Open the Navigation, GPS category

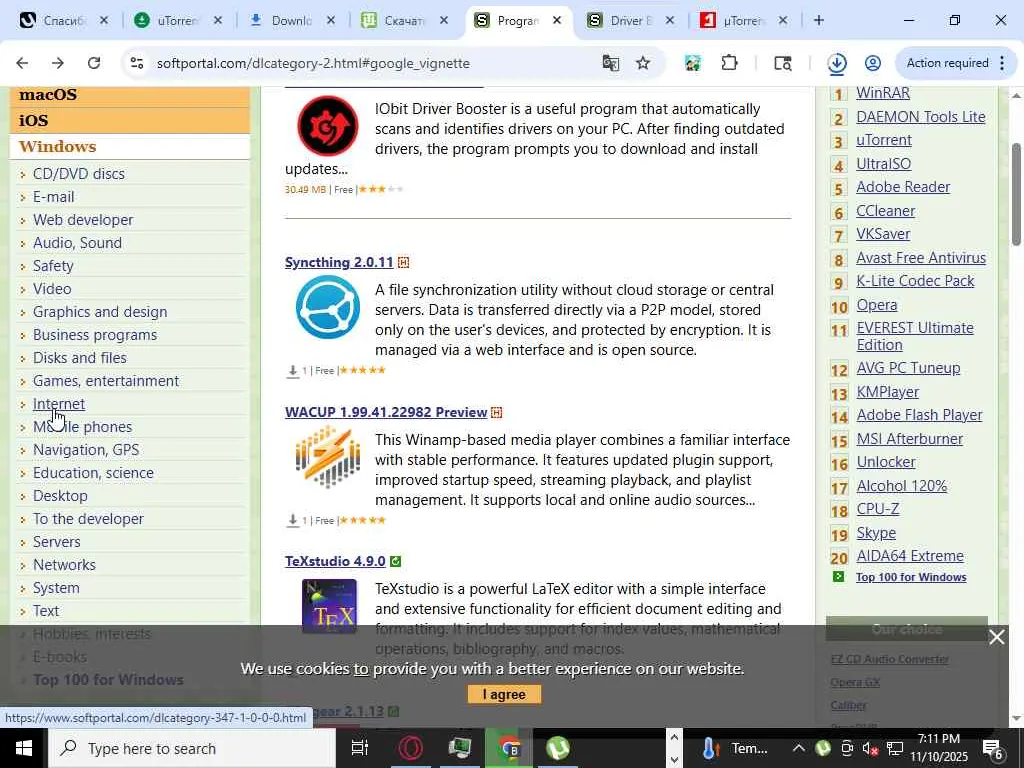(x=86, y=450)
